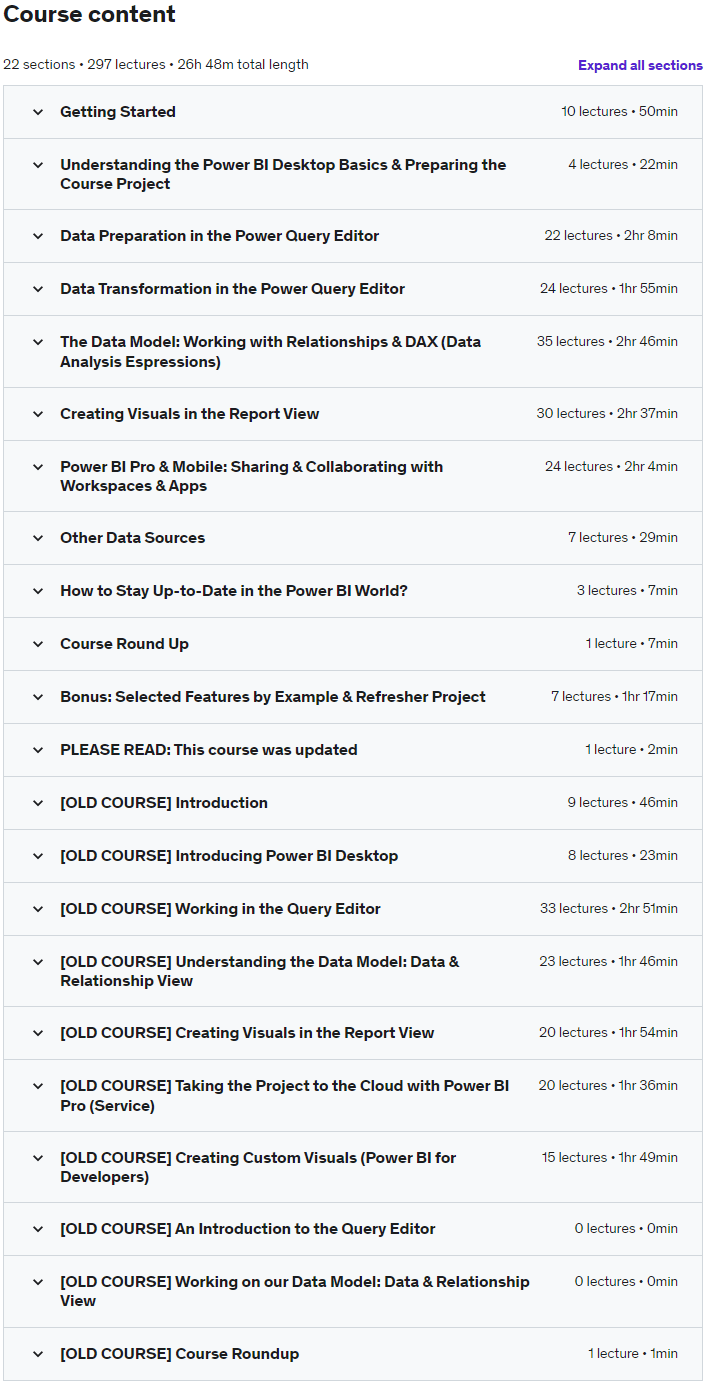Screen dimensions: 709x1389
Task: Open [OLD COURSE] Introducing Power BI Desktop
Action: pos(229,856)
